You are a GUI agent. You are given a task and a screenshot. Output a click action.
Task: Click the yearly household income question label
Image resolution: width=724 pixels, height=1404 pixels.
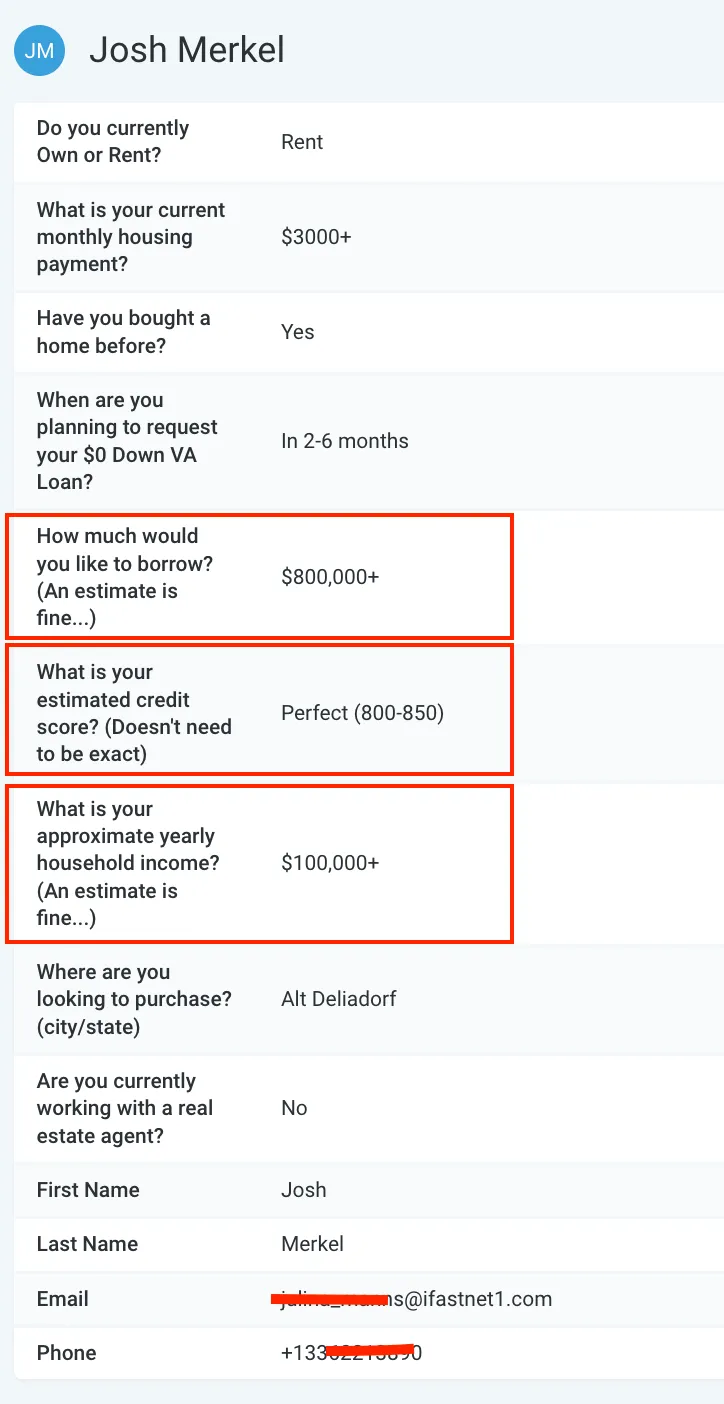(x=127, y=863)
